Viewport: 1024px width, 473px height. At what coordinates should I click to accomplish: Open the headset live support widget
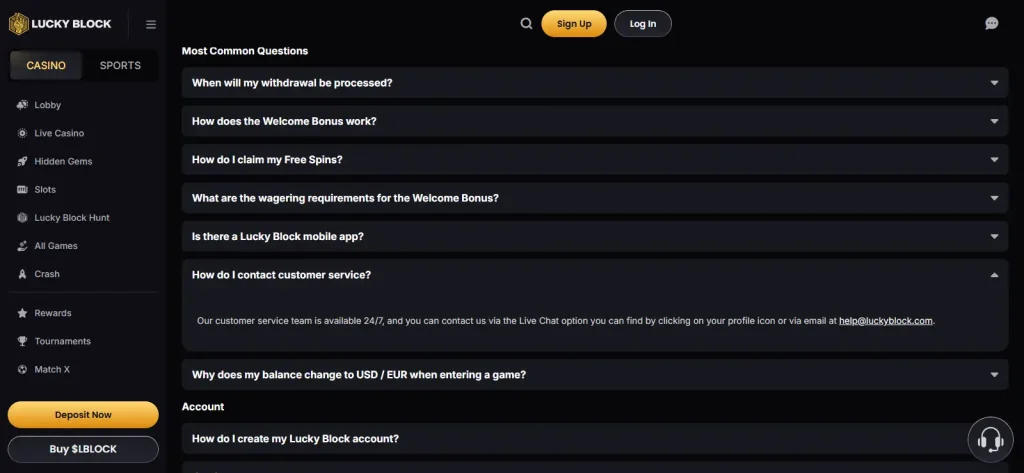(x=990, y=439)
